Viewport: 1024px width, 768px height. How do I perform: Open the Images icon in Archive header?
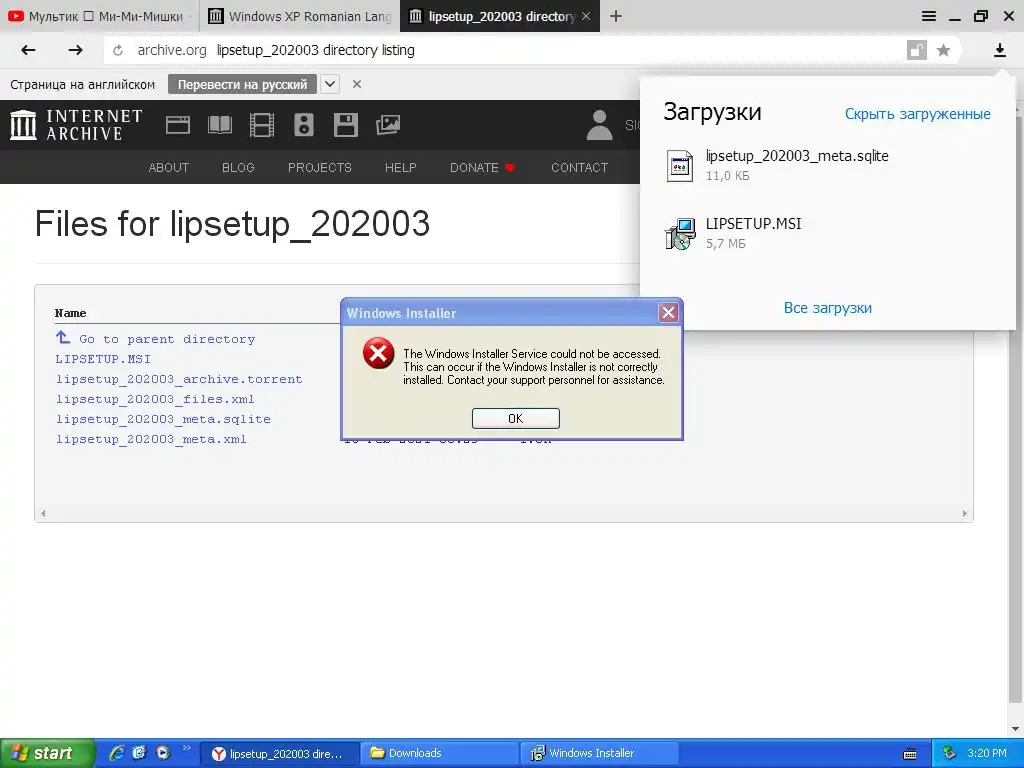[x=388, y=125]
